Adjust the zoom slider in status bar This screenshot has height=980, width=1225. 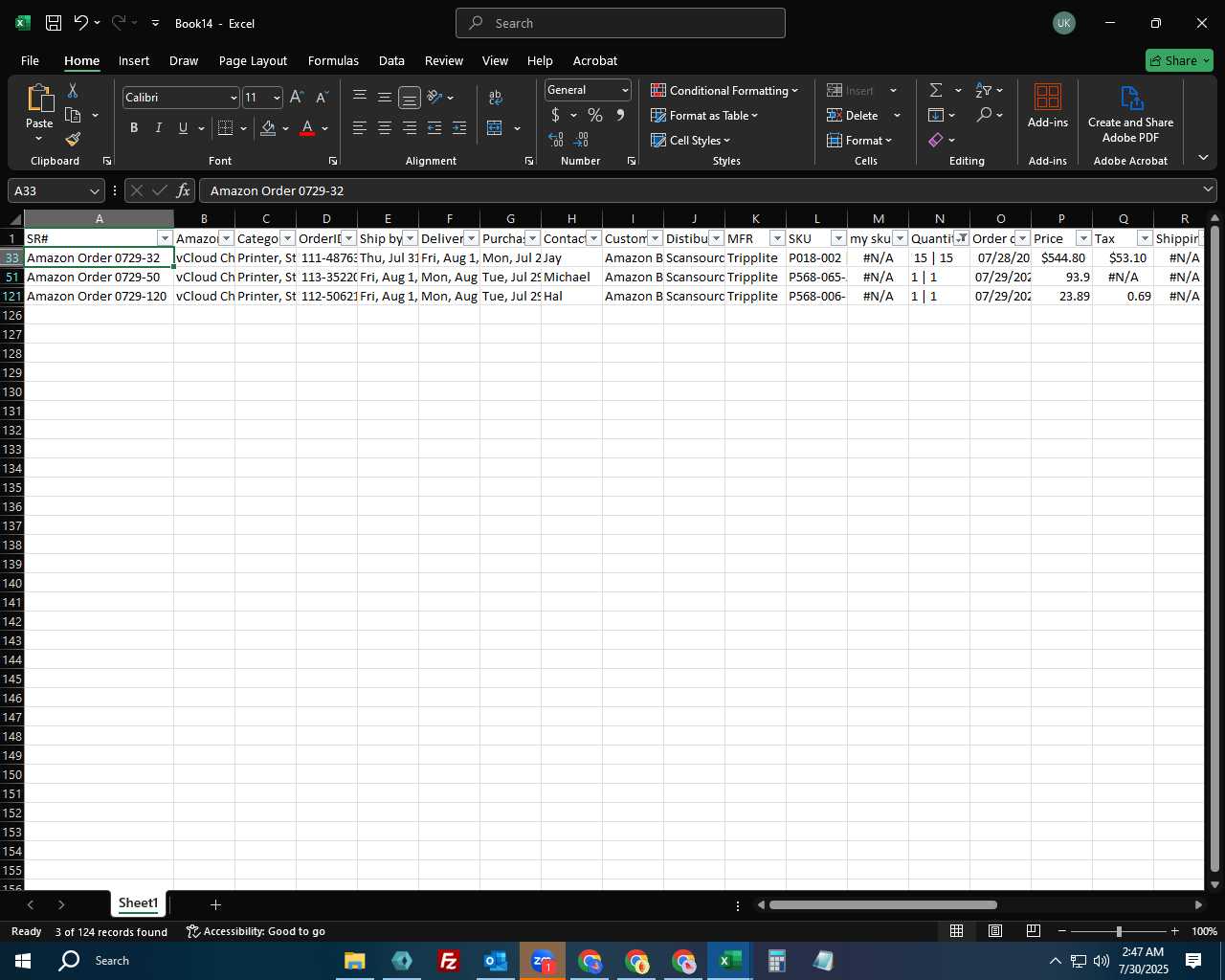coord(1118,931)
